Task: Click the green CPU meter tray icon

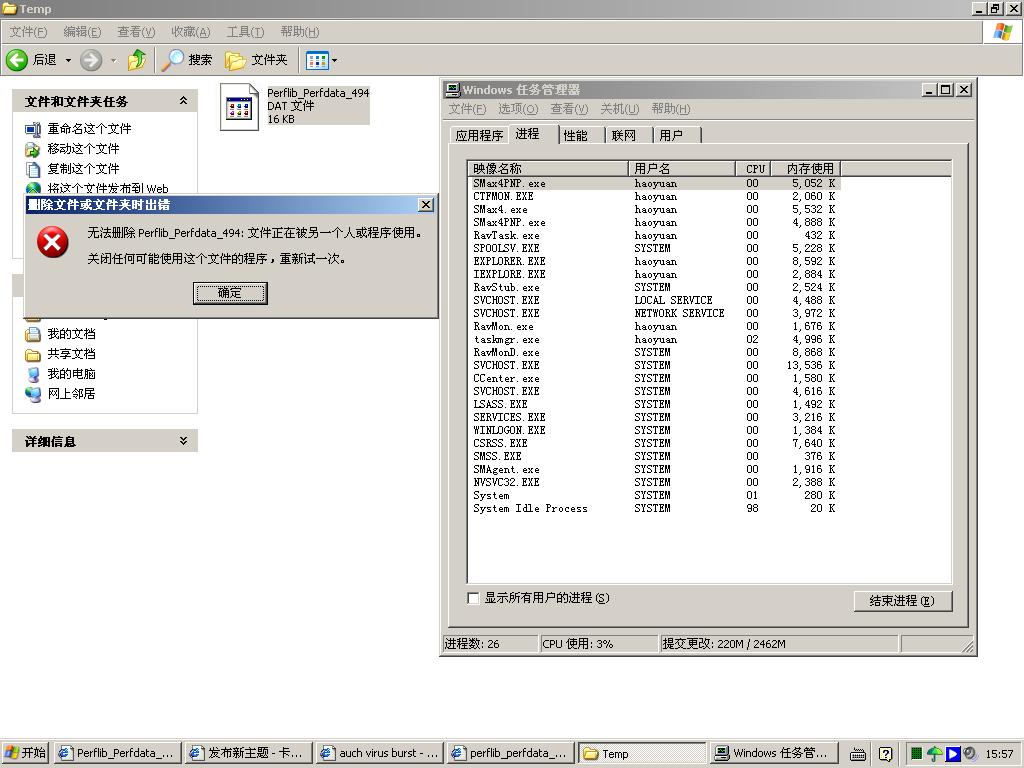Action: (x=916, y=754)
